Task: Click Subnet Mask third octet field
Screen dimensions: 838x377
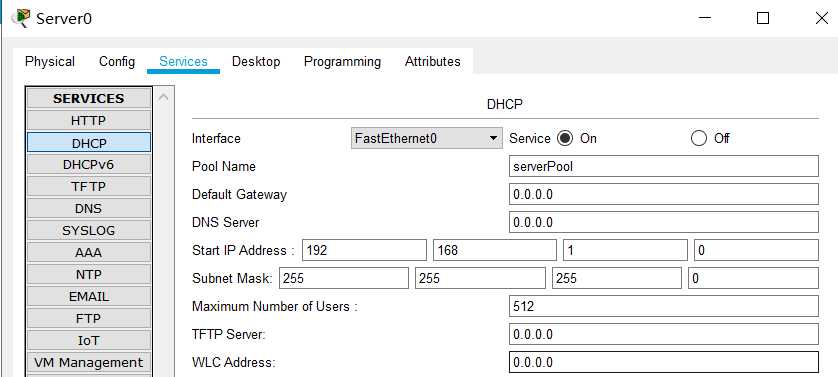Action: pyautogui.click(x=617, y=278)
